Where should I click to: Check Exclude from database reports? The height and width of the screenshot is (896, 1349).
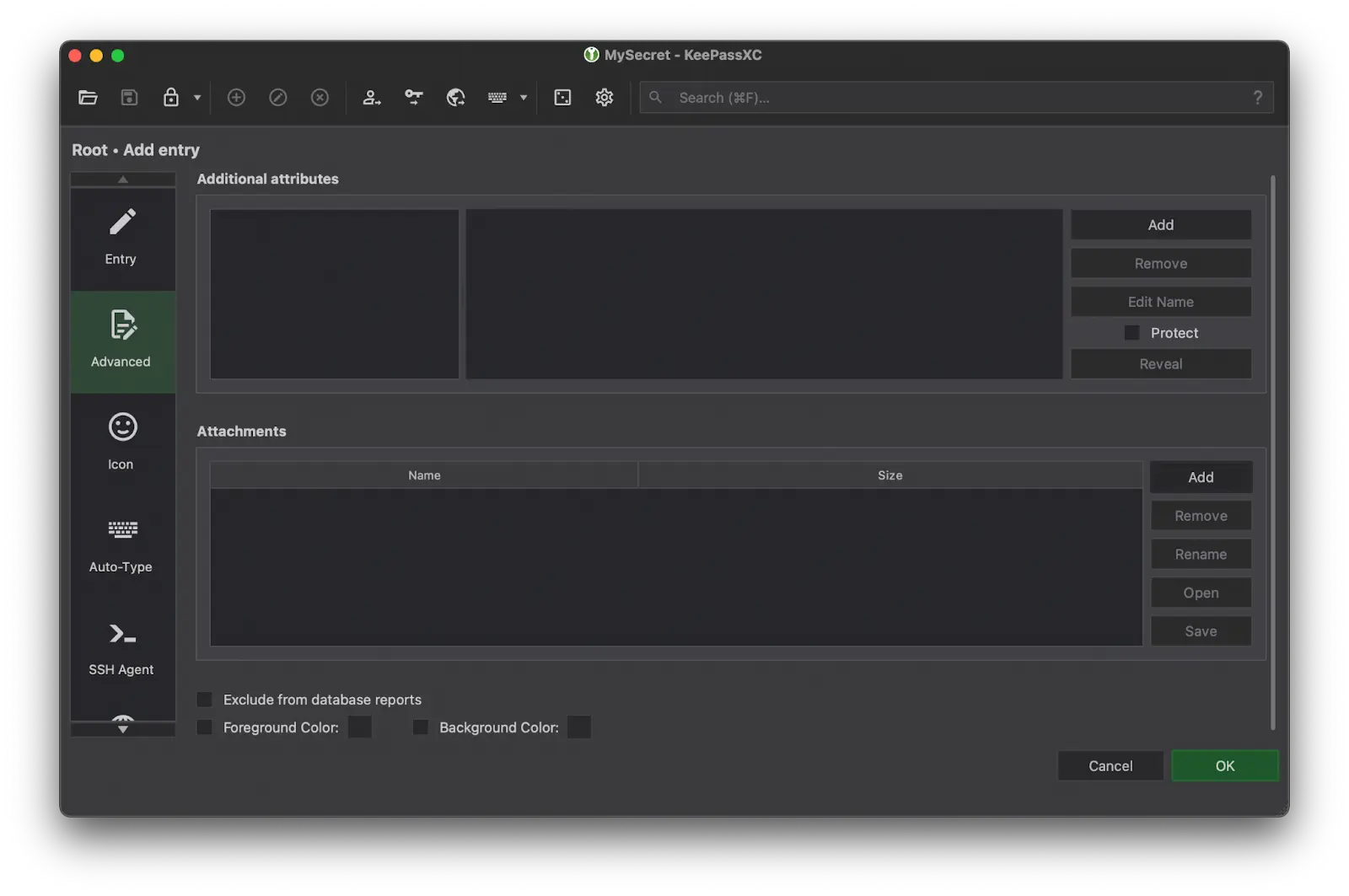[204, 699]
